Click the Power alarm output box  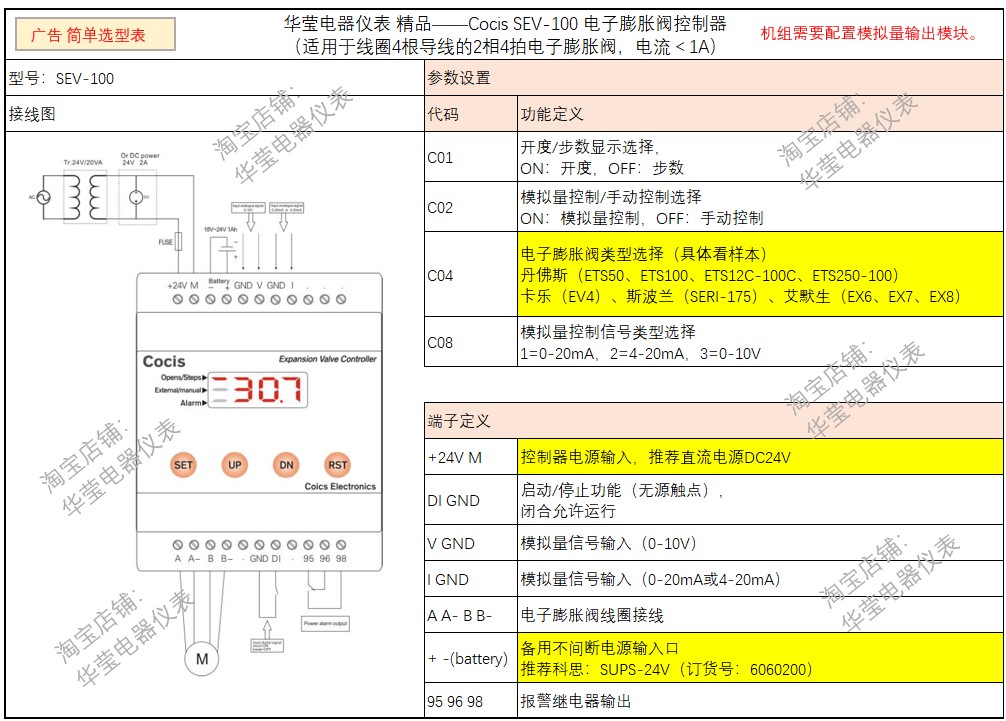[325, 623]
